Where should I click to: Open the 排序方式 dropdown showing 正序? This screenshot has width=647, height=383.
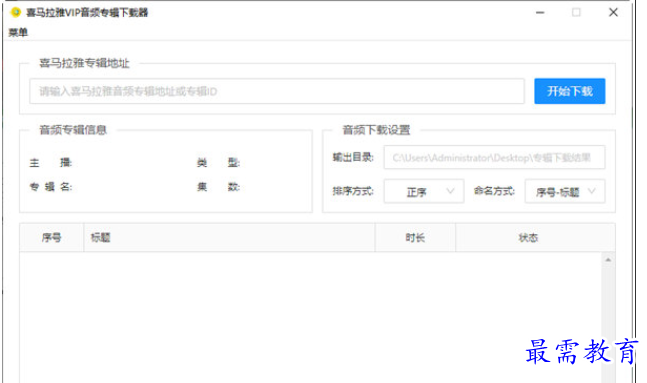pyautogui.click(x=424, y=191)
